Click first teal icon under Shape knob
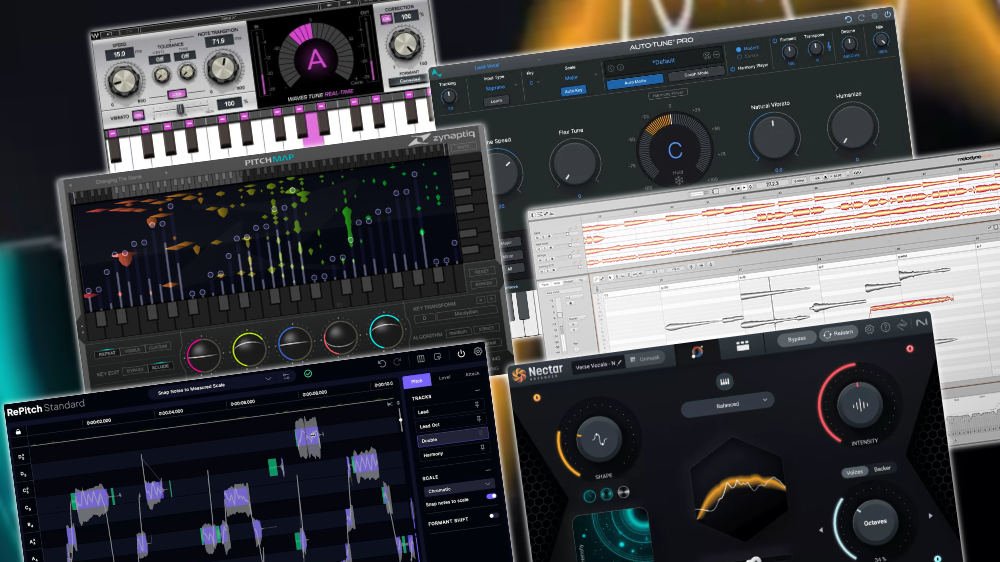This screenshot has width=1000, height=562. tap(590, 496)
